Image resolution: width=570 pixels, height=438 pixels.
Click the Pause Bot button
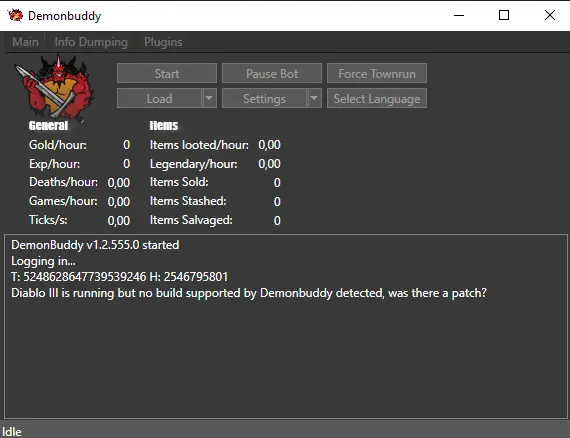pyautogui.click(x=272, y=73)
